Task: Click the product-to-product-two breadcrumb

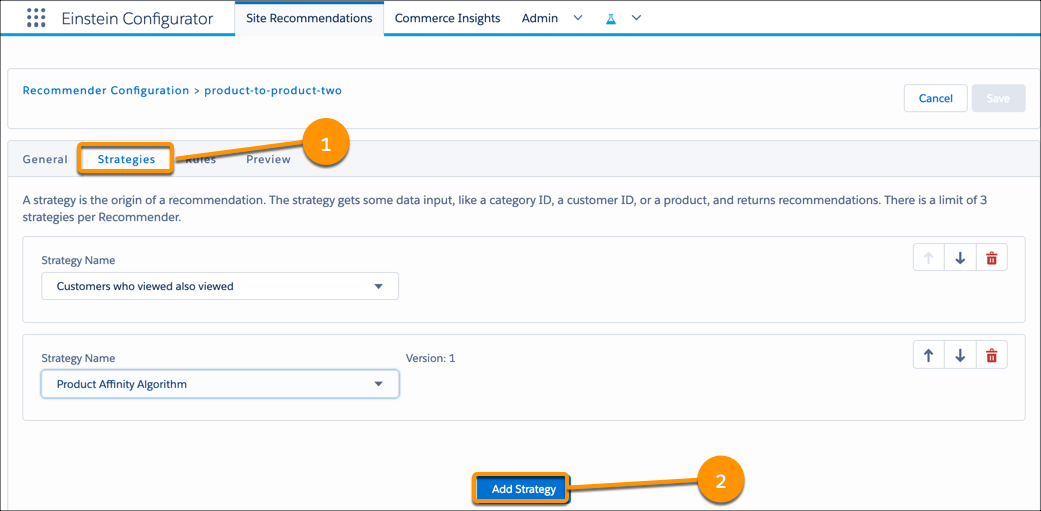Action: [x=273, y=90]
